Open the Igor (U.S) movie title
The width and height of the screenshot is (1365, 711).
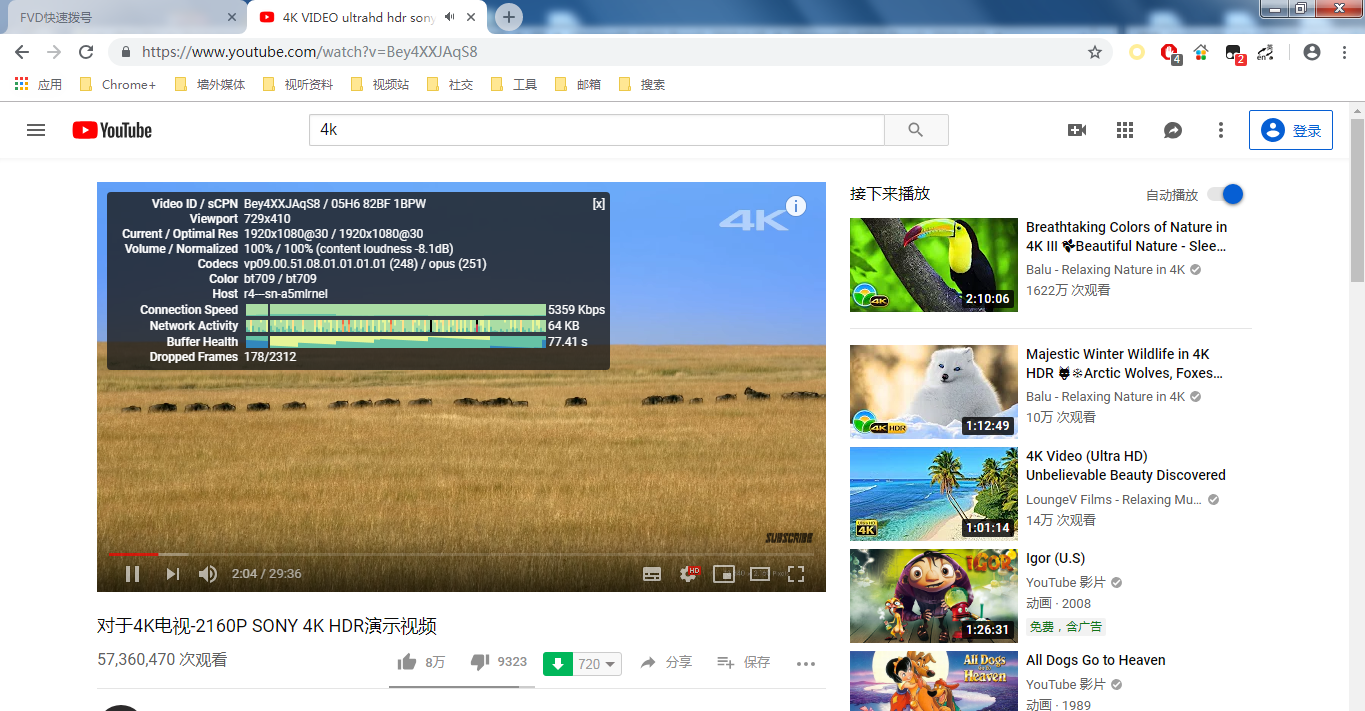pos(1055,558)
